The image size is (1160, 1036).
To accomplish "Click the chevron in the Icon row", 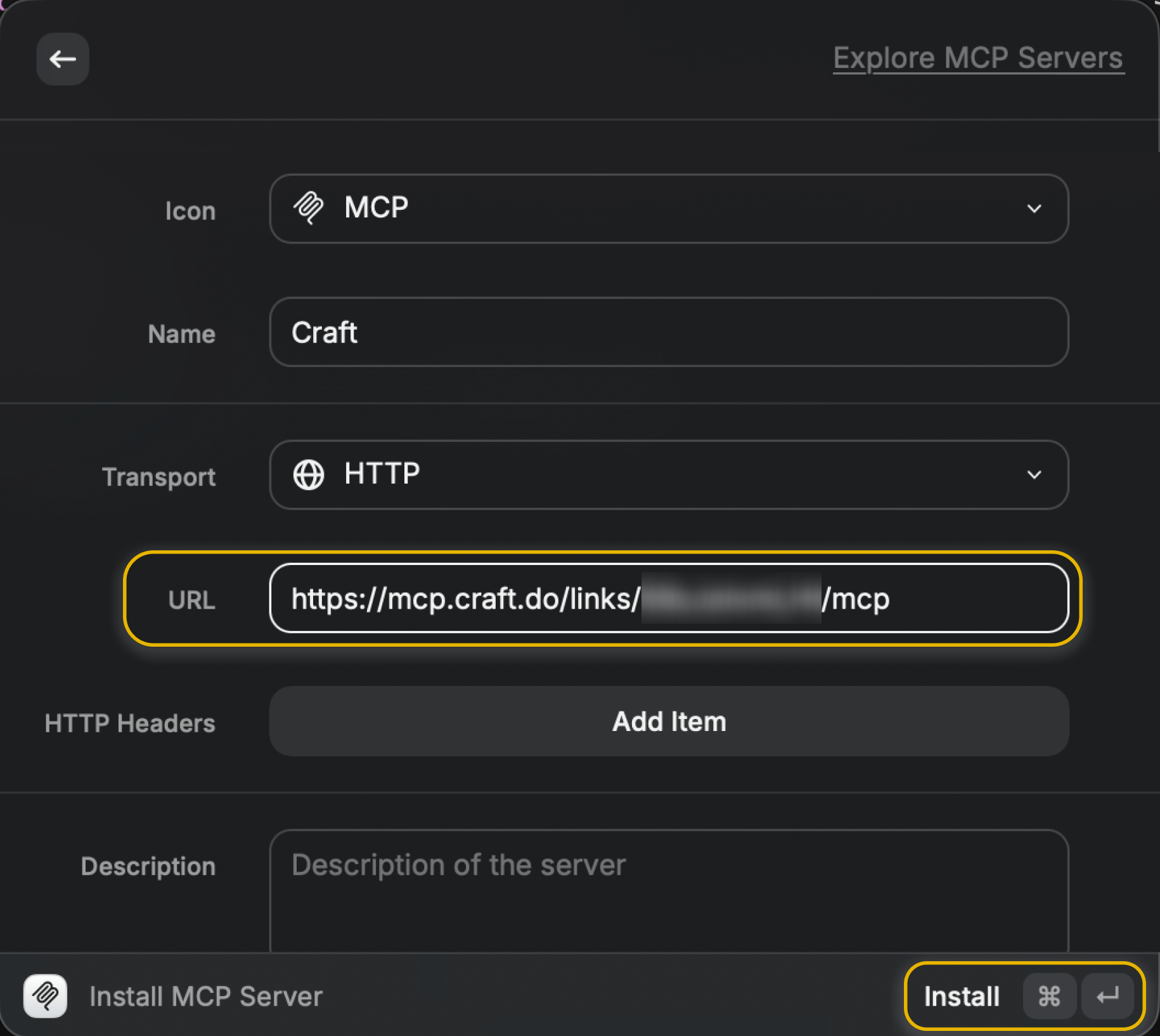I will (1034, 208).
